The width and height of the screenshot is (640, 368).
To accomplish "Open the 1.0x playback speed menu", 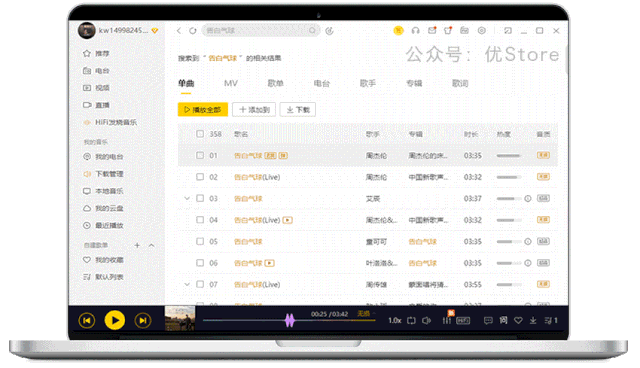I will [395, 321].
